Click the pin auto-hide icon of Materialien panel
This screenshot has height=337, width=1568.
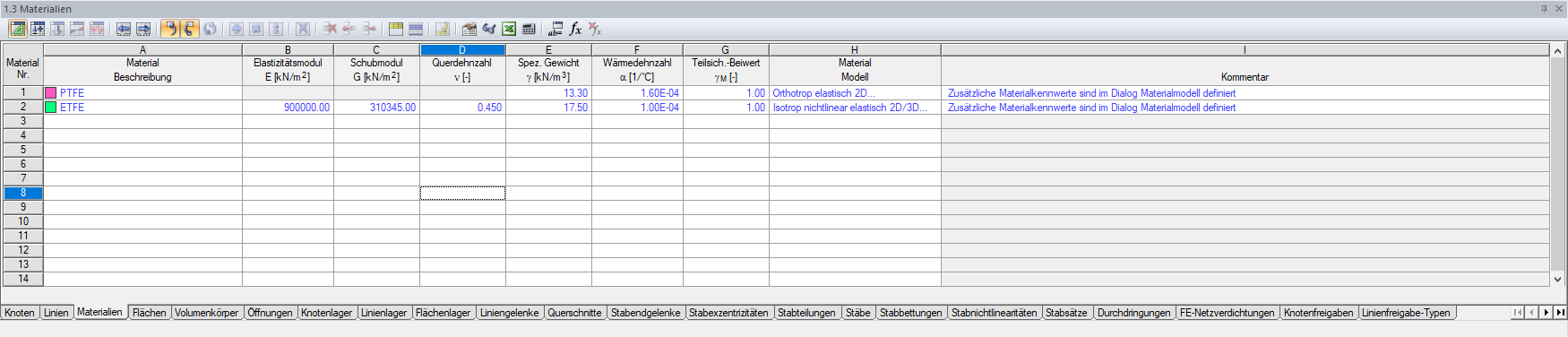(x=1544, y=8)
